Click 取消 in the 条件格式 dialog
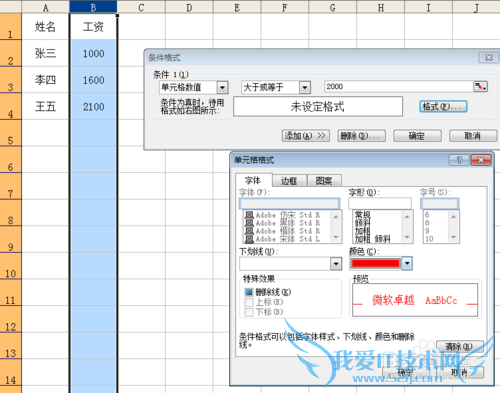Image resolution: width=500 pixels, height=393 pixels. click(473, 136)
